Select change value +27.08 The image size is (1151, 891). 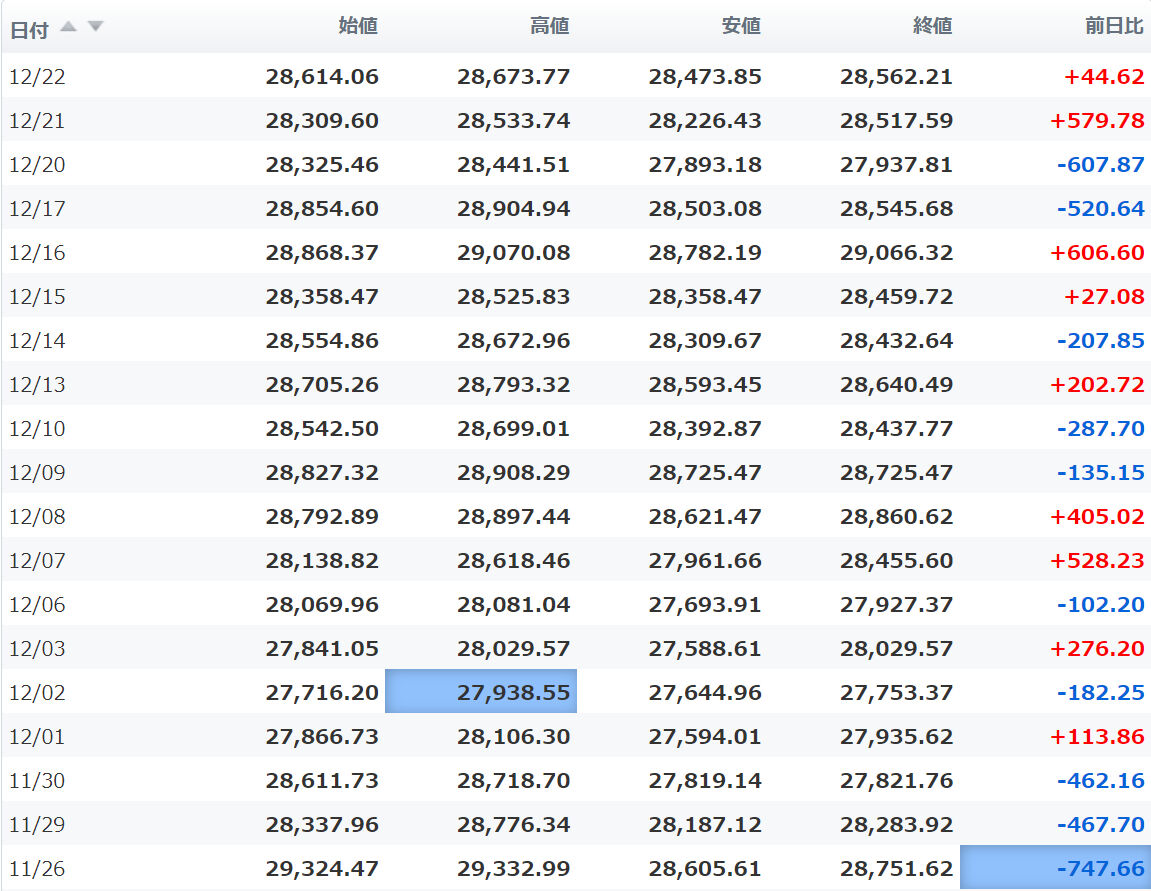tap(1104, 297)
